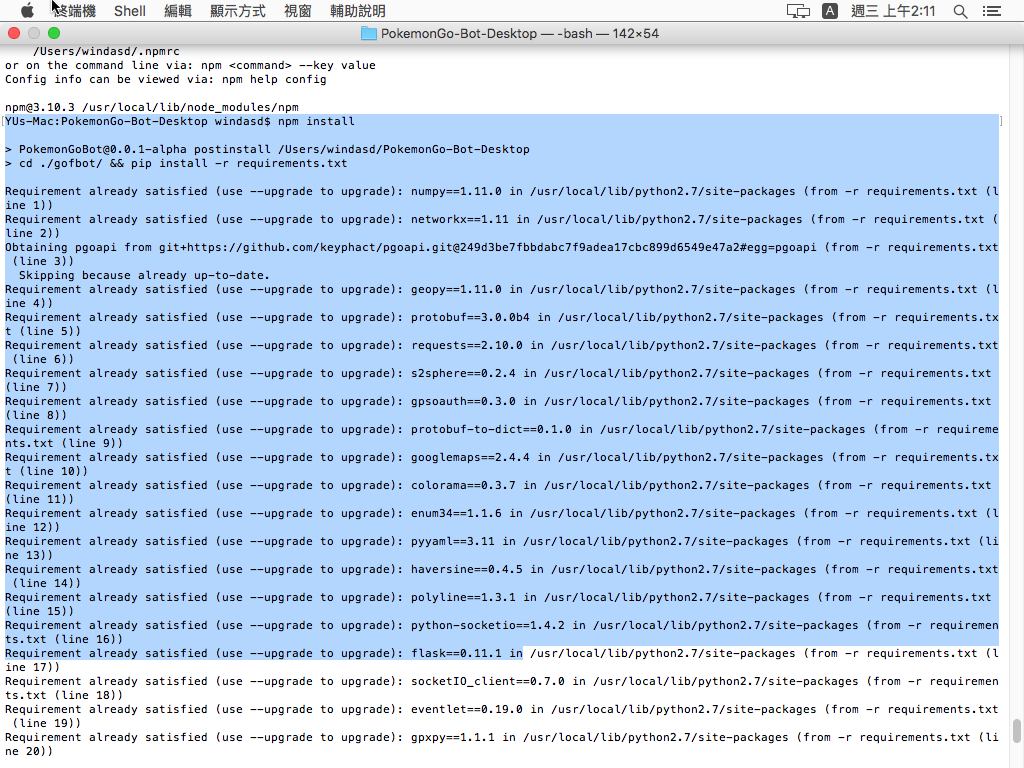Zoom the terminal window with green button
1024x768 pixels.
pos(54,33)
